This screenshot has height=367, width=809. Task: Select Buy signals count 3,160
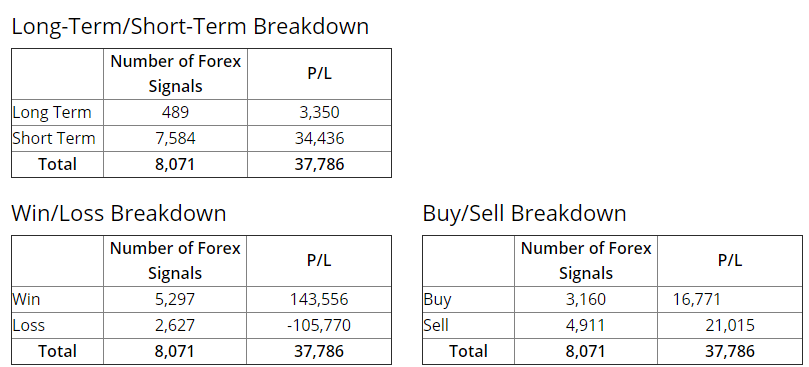pyautogui.click(x=586, y=299)
